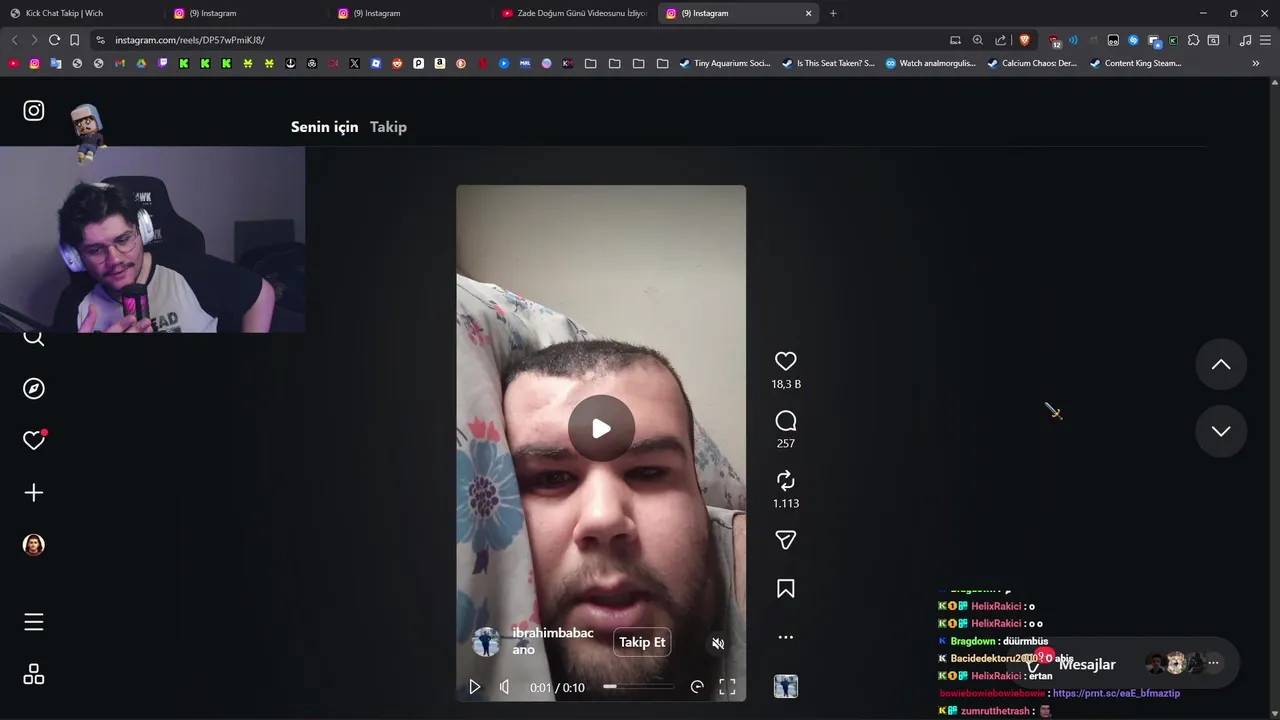Open Is This Seat Taken bookmark
Image resolution: width=1280 pixels, height=720 pixels.
click(x=828, y=63)
